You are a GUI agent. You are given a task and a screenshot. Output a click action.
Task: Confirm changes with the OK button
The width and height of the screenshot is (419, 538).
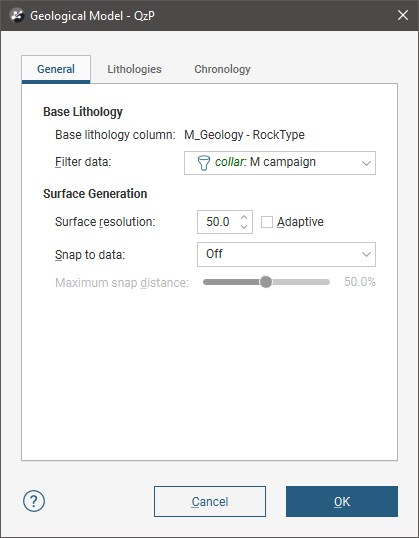pos(342,501)
